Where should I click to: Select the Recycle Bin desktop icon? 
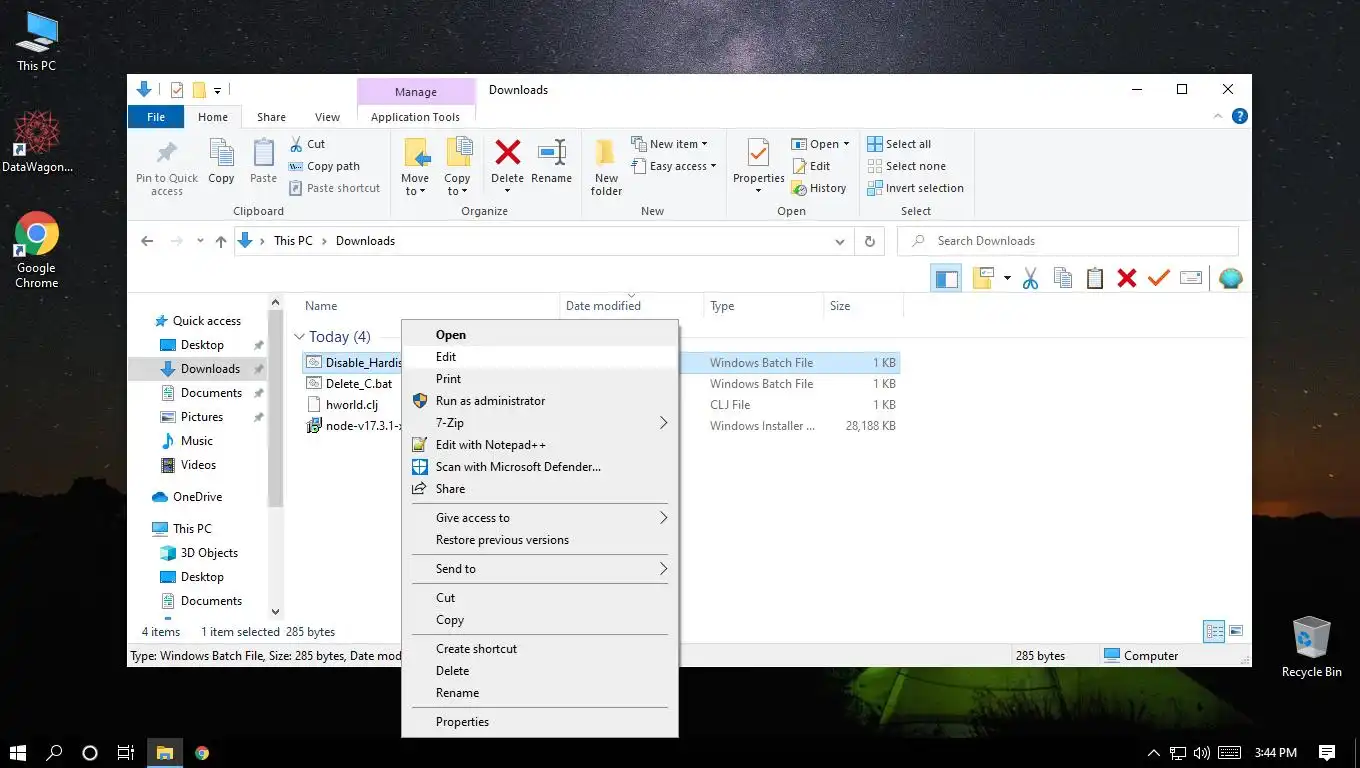(1312, 647)
